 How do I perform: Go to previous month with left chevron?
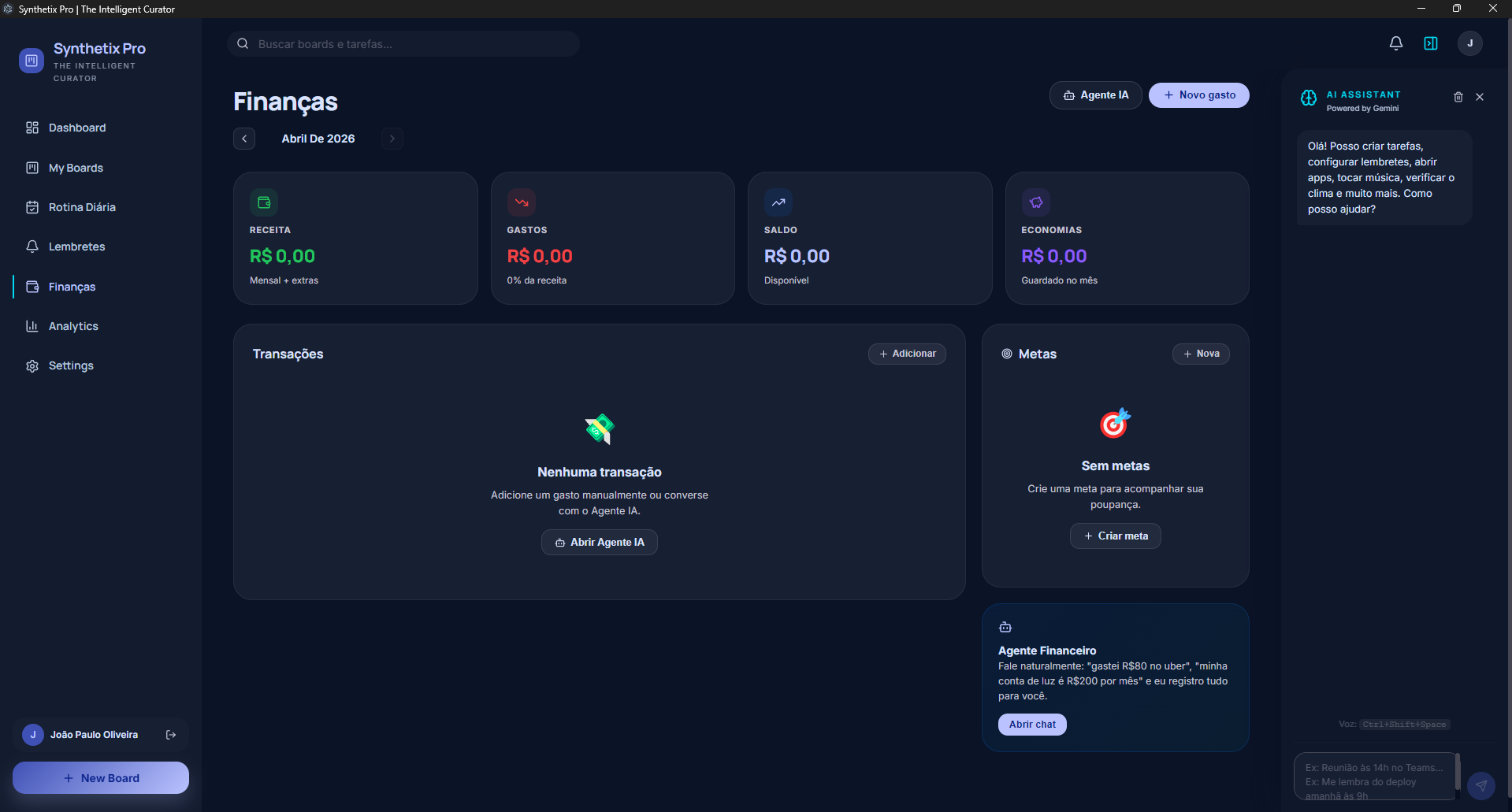[244, 139]
